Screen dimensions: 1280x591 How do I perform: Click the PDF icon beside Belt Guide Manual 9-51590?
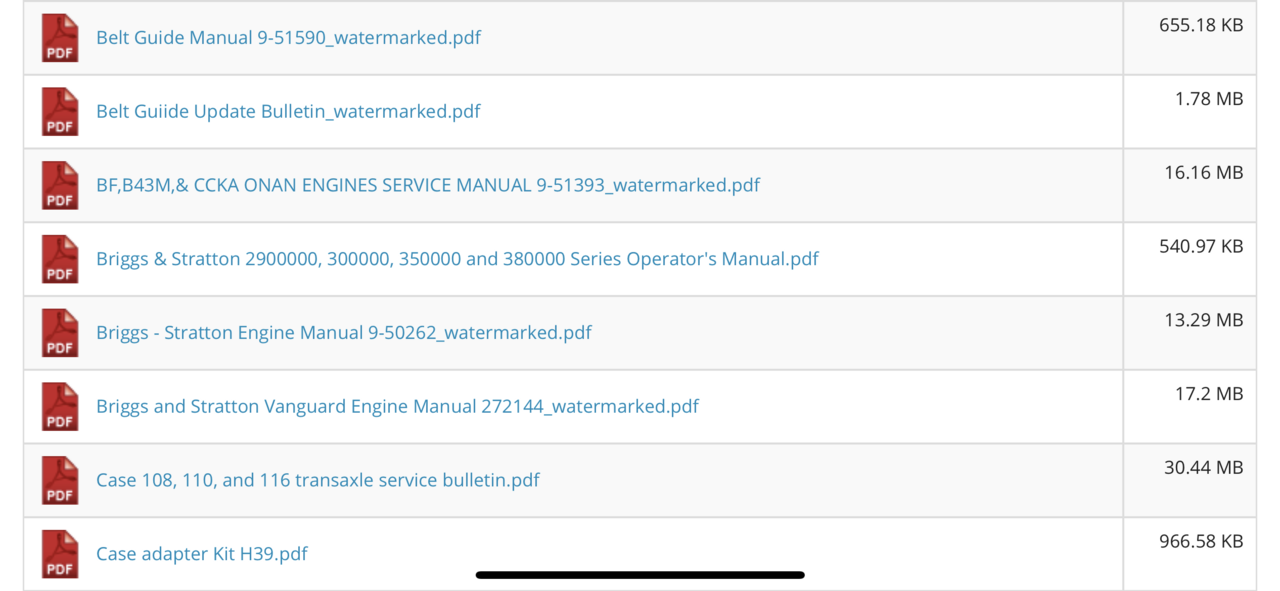(x=60, y=38)
